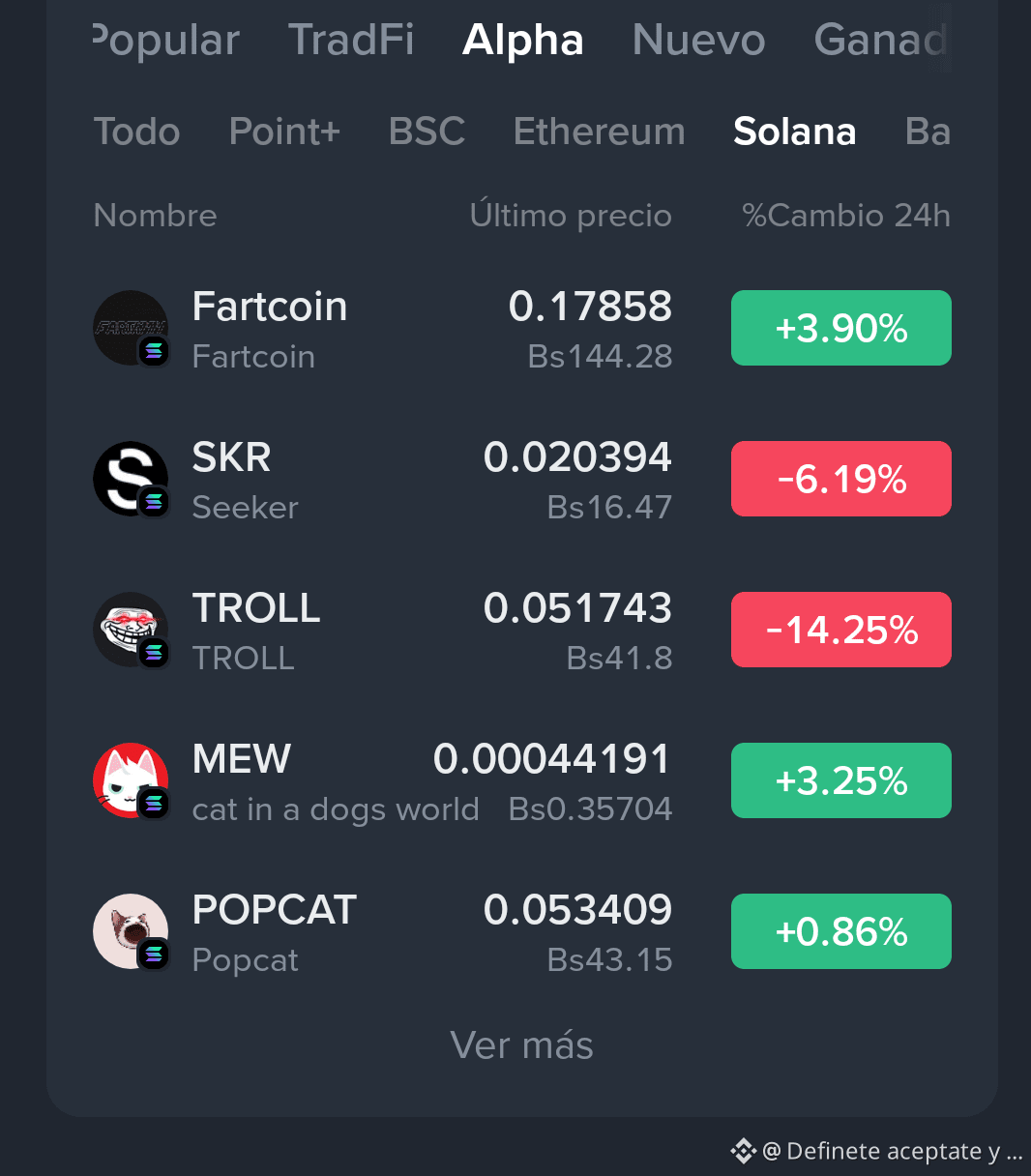Filter tokens by Ethereum chain
1031x1176 pixels.
click(599, 132)
